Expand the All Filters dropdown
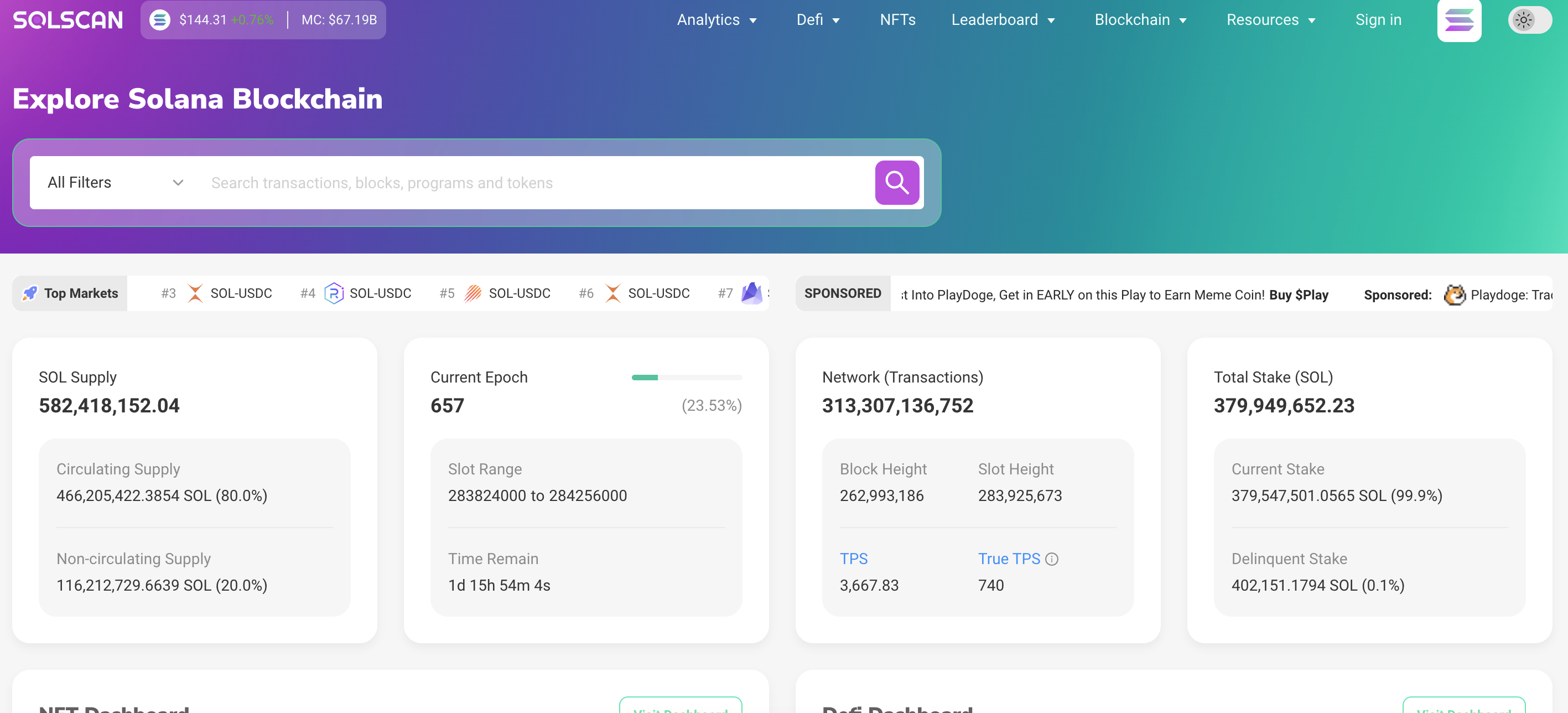 (115, 183)
